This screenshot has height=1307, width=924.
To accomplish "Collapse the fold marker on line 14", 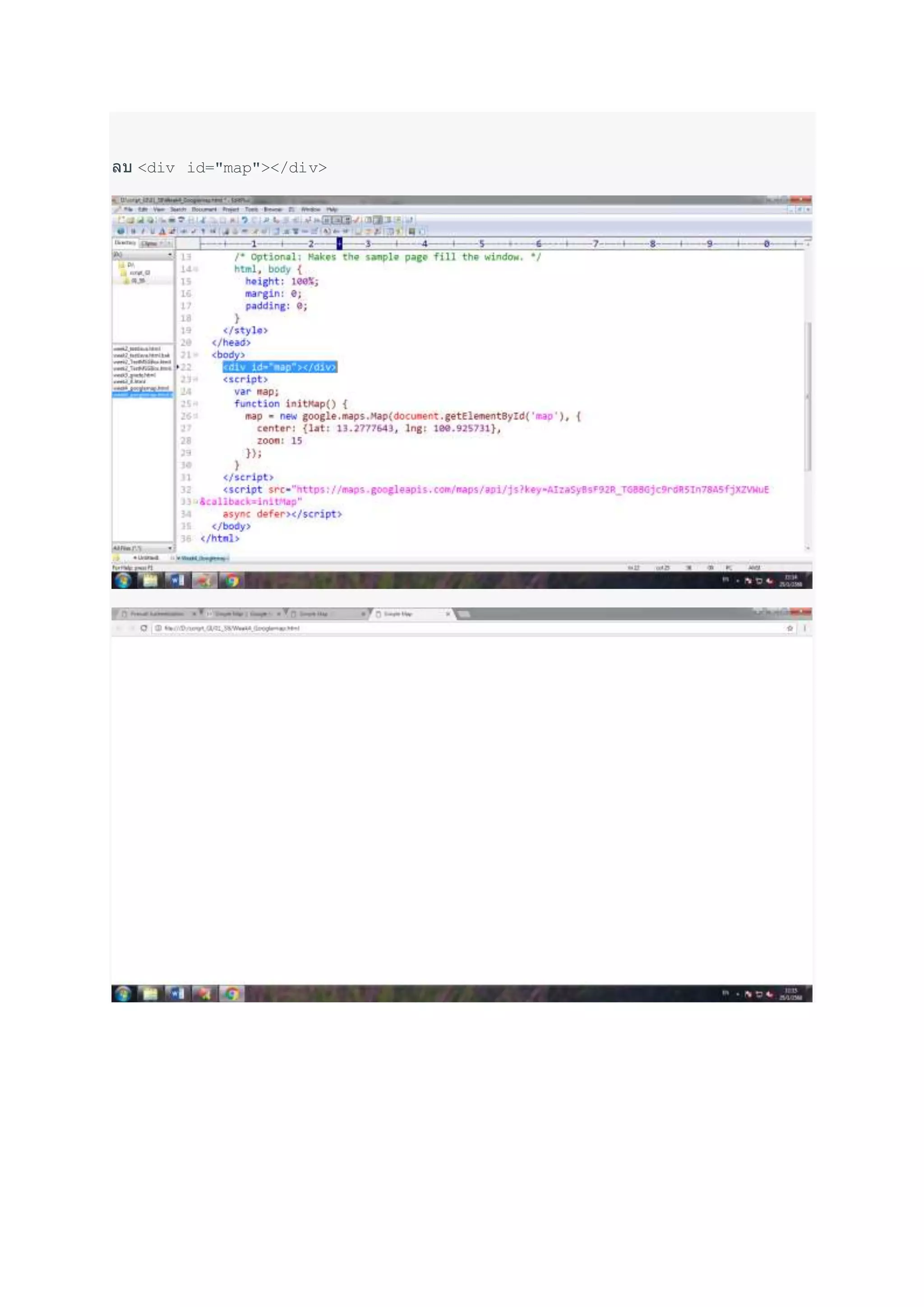I will pyautogui.click(x=196, y=269).
